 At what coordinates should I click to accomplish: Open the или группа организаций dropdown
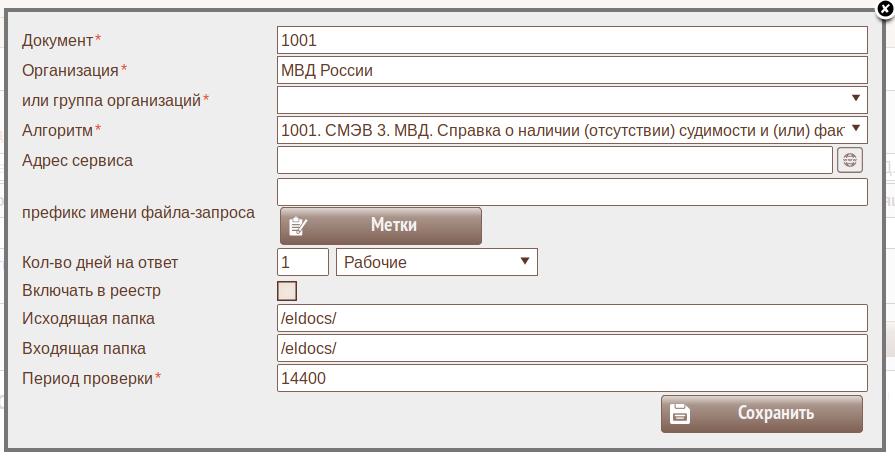click(x=572, y=99)
